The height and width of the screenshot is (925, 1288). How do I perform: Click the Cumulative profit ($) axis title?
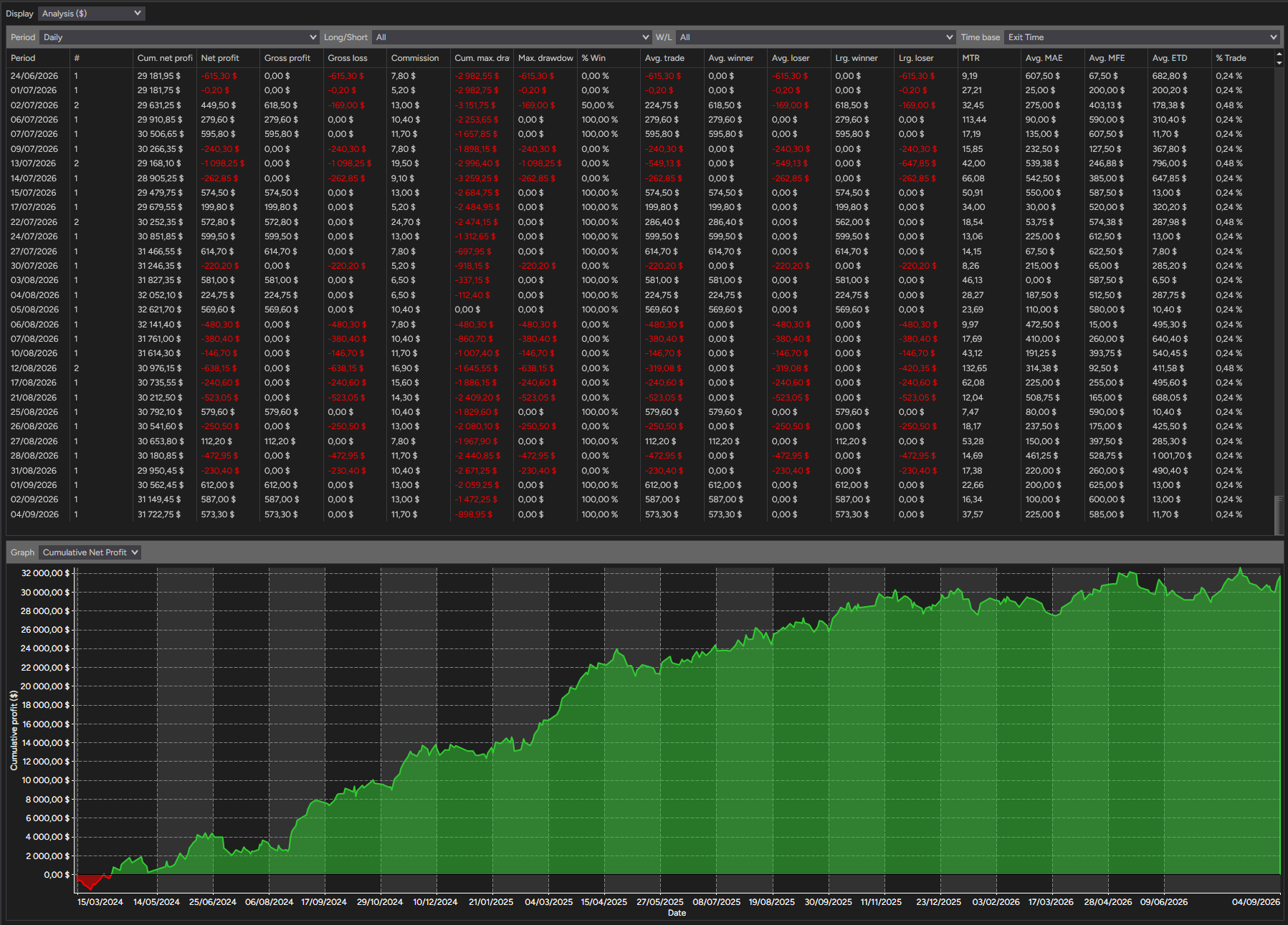click(14, 731)
